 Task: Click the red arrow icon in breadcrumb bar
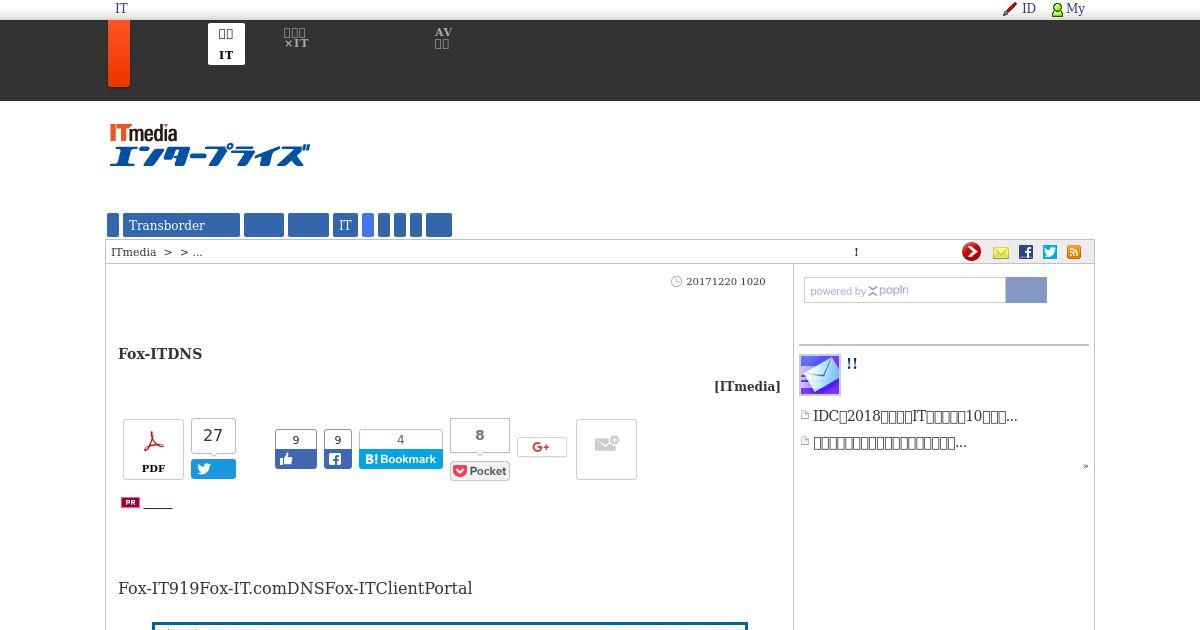pyautogui.click(x=971, y=252)
